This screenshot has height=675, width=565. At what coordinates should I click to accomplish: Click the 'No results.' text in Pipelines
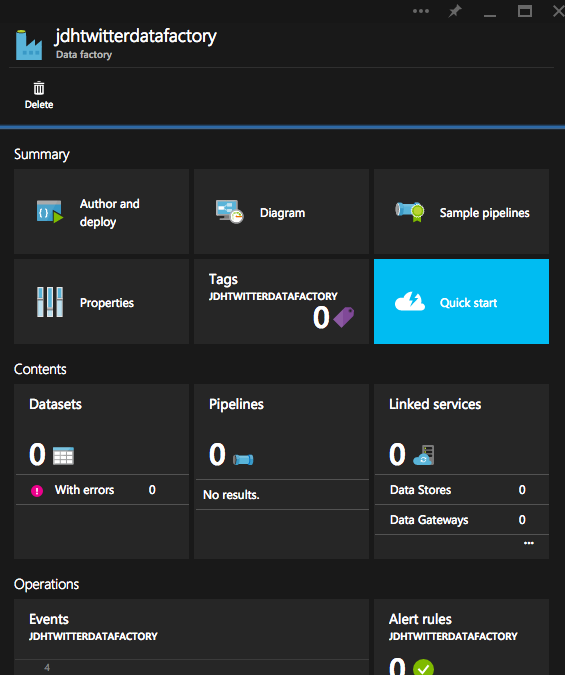(x=231, y=495)
